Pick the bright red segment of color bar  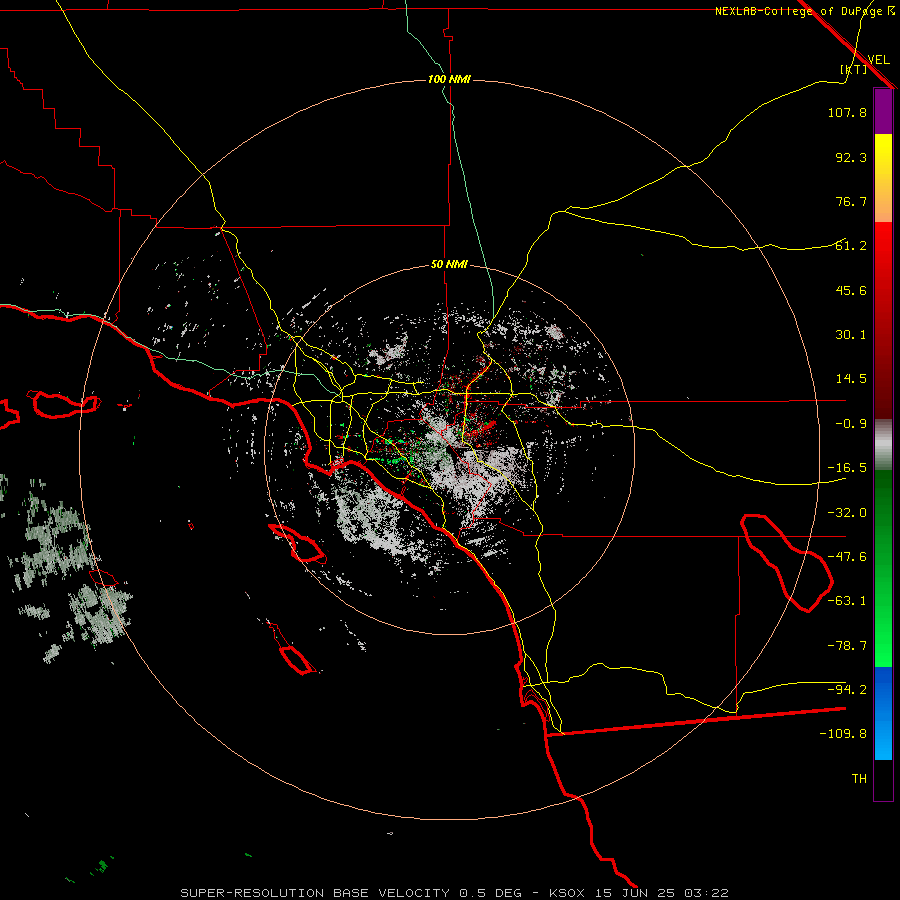[x=883, y=241]
